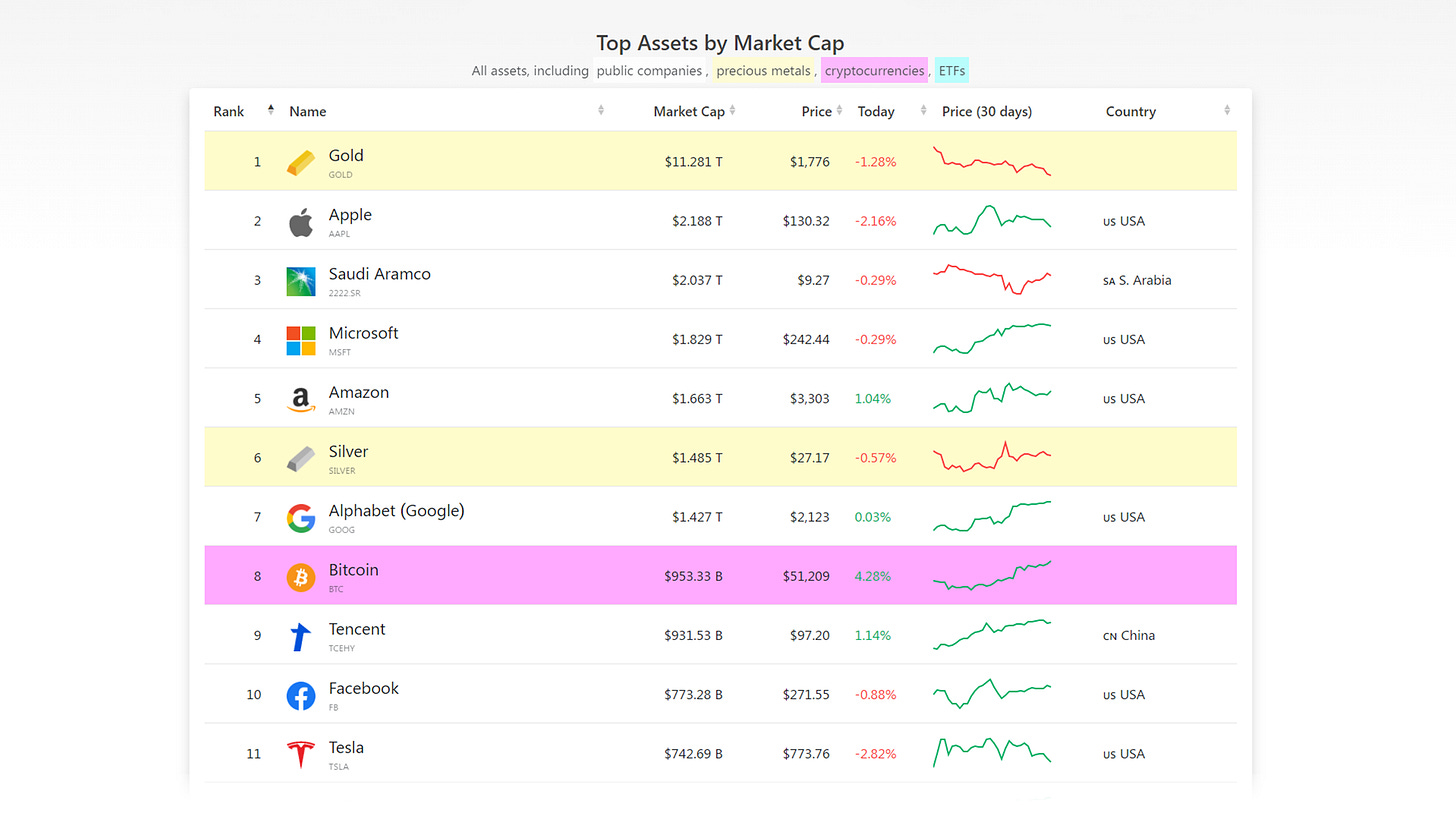Sort by Price using its arrows
The image size is (1456, 819).
pos(839,111)
